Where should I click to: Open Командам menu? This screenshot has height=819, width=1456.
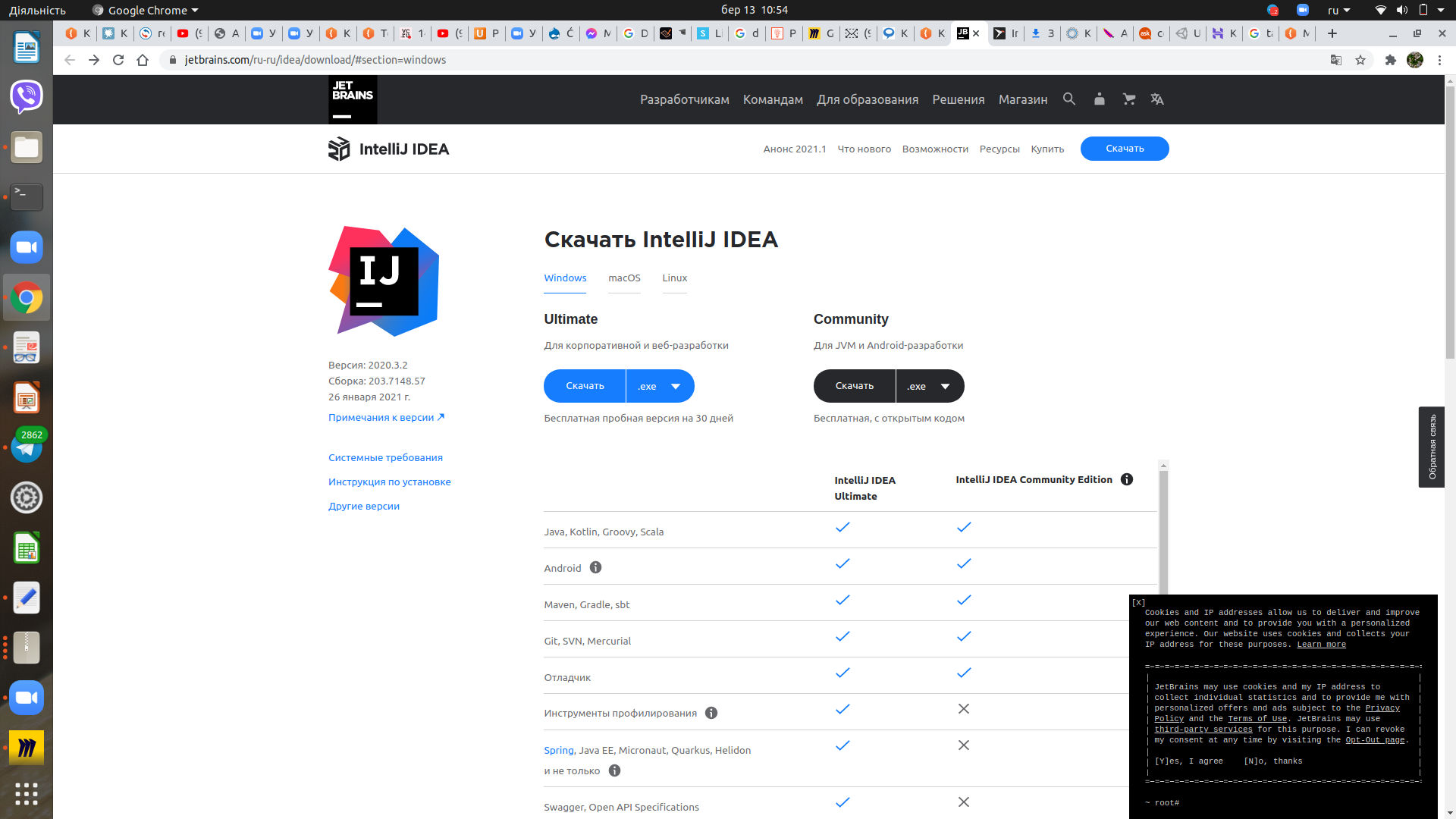pyautogui.click(x=773, y=99)
